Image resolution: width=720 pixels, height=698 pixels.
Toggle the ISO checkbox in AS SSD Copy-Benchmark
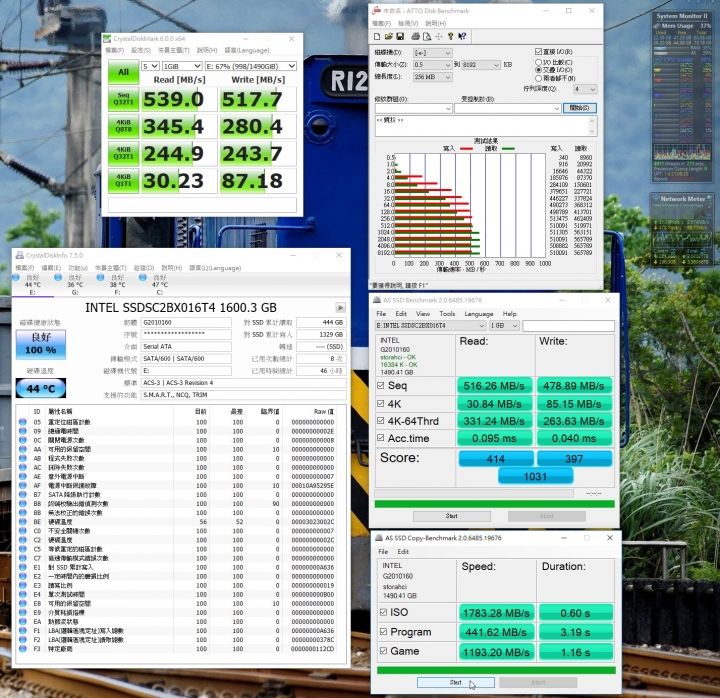coord(383,612)
